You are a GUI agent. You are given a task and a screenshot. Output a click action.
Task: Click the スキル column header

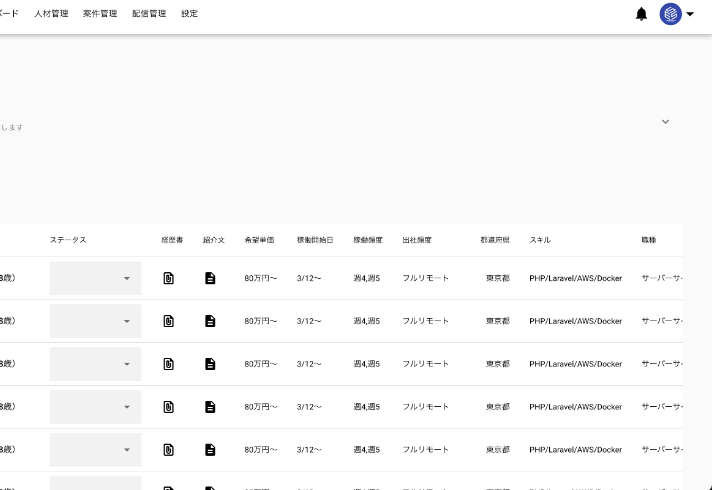pyautogui.click(x=540, y=240)
